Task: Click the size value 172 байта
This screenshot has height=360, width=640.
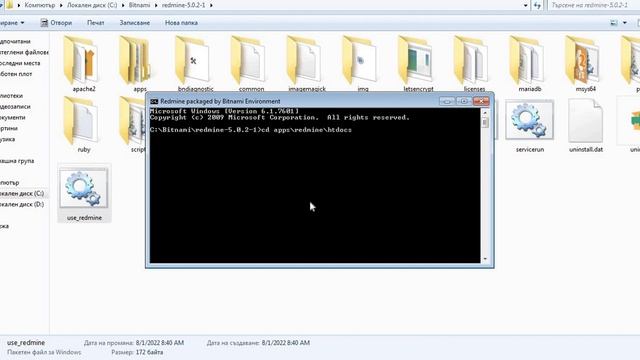Action: [x=149, y=352]
